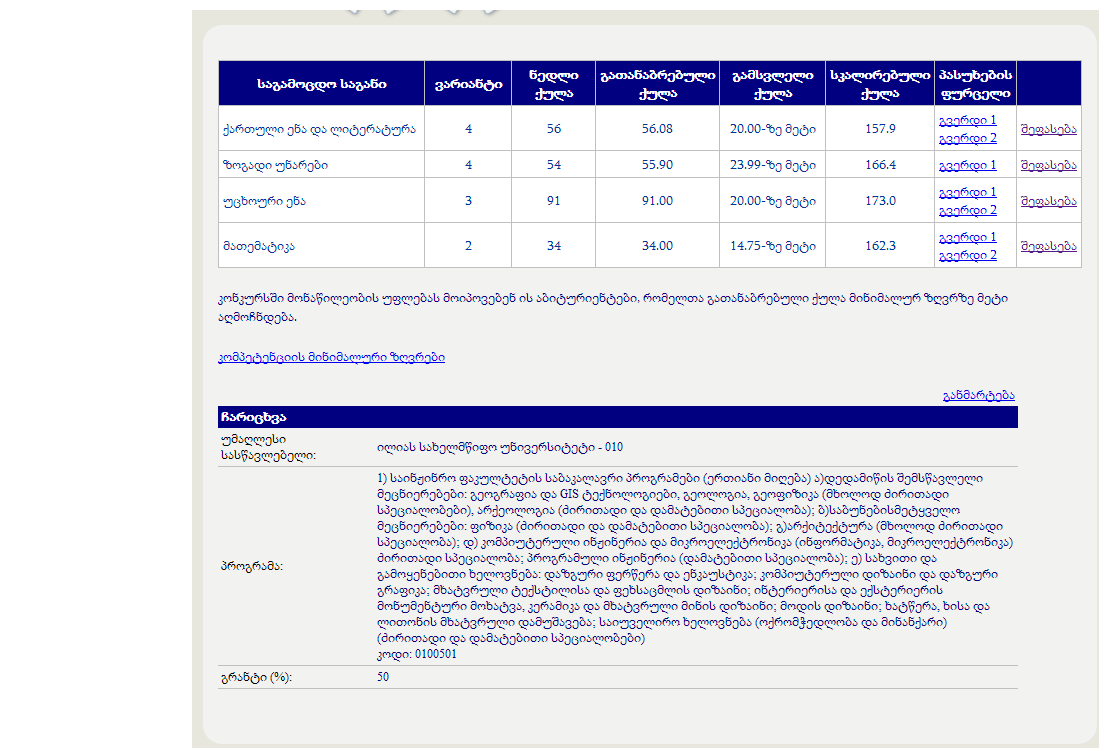Viewport: 1104px width, 751px height.
Task: Select მათემატიკა subject cell
Action: pos(322,246)
